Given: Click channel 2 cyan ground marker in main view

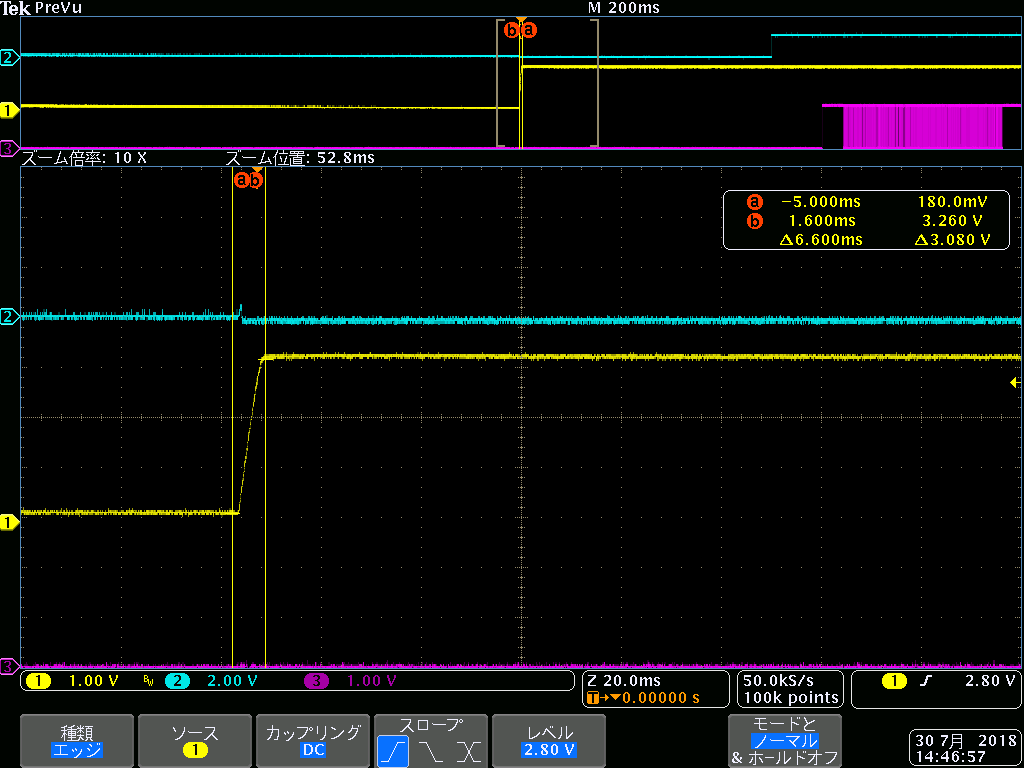Looking at the screenshot, I should click(x=9, y=316).
